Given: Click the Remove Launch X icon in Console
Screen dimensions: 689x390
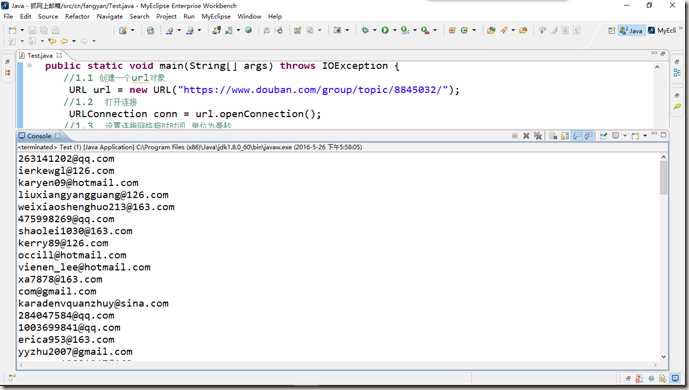Looking at the screenshot, I should 526,136.
